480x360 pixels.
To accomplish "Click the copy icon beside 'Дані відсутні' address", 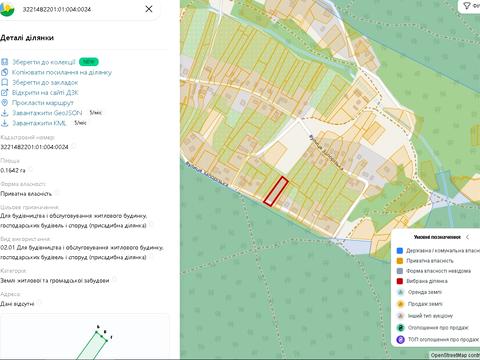I will tap(40, 303).
